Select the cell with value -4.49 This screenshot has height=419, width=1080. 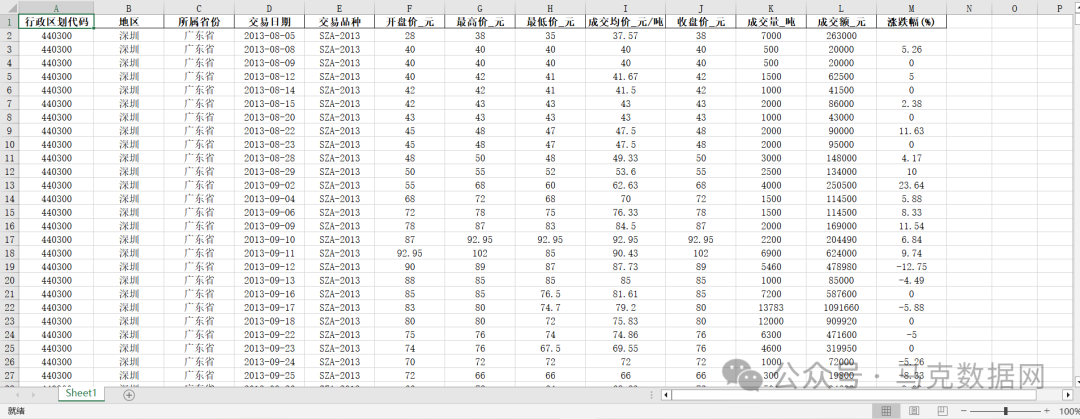pyautogui.click(x=911, y=280)
